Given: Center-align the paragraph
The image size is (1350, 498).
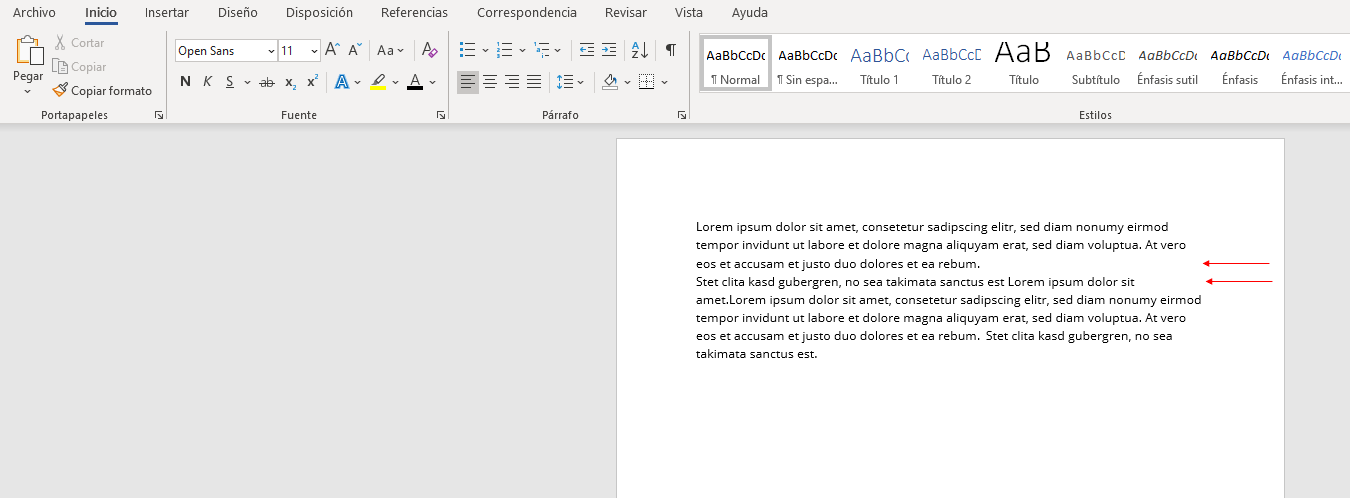Looking at the screenshot, I should (490, 82).
